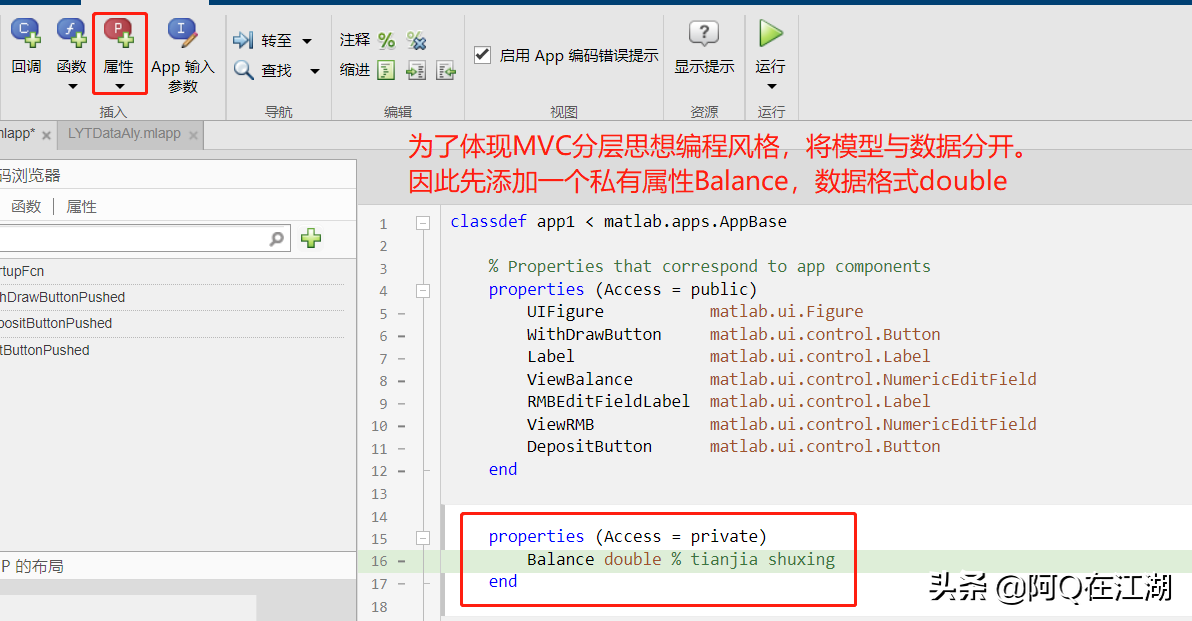The width and height of the screenshot is (1192, 621).
Task: Apply smart indent with the 缩进 icon
Action: click(x=386, y=71)
